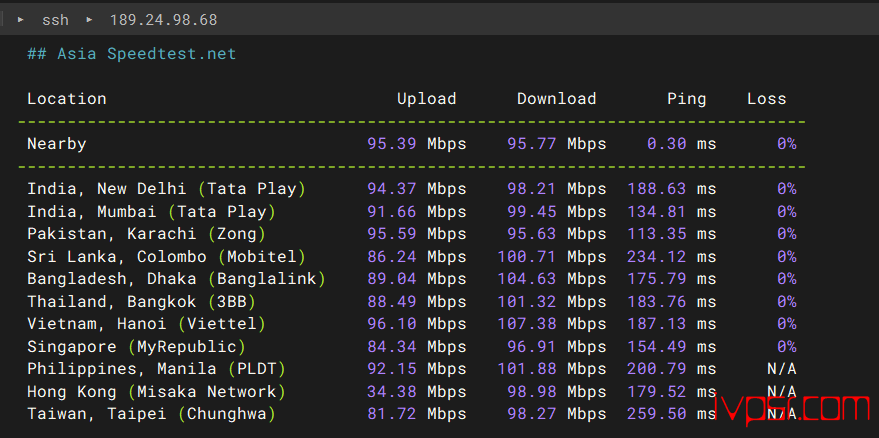879x438 pixels.
Task: Select Singapore ping value 154.49
Action: (656, 347)
